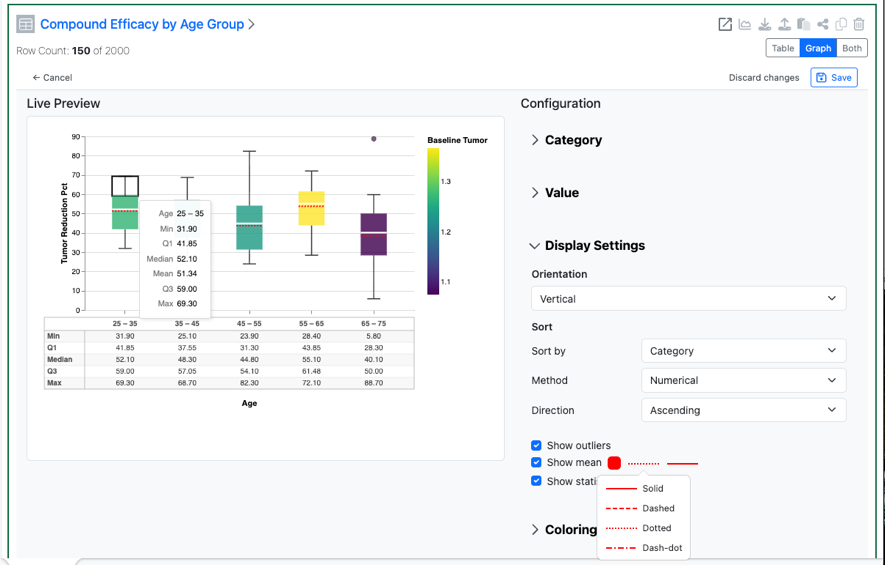This screenshot has height=565, width=885.
Task: Open the Orientation dropdown
Action: click(x=689, y=299)
